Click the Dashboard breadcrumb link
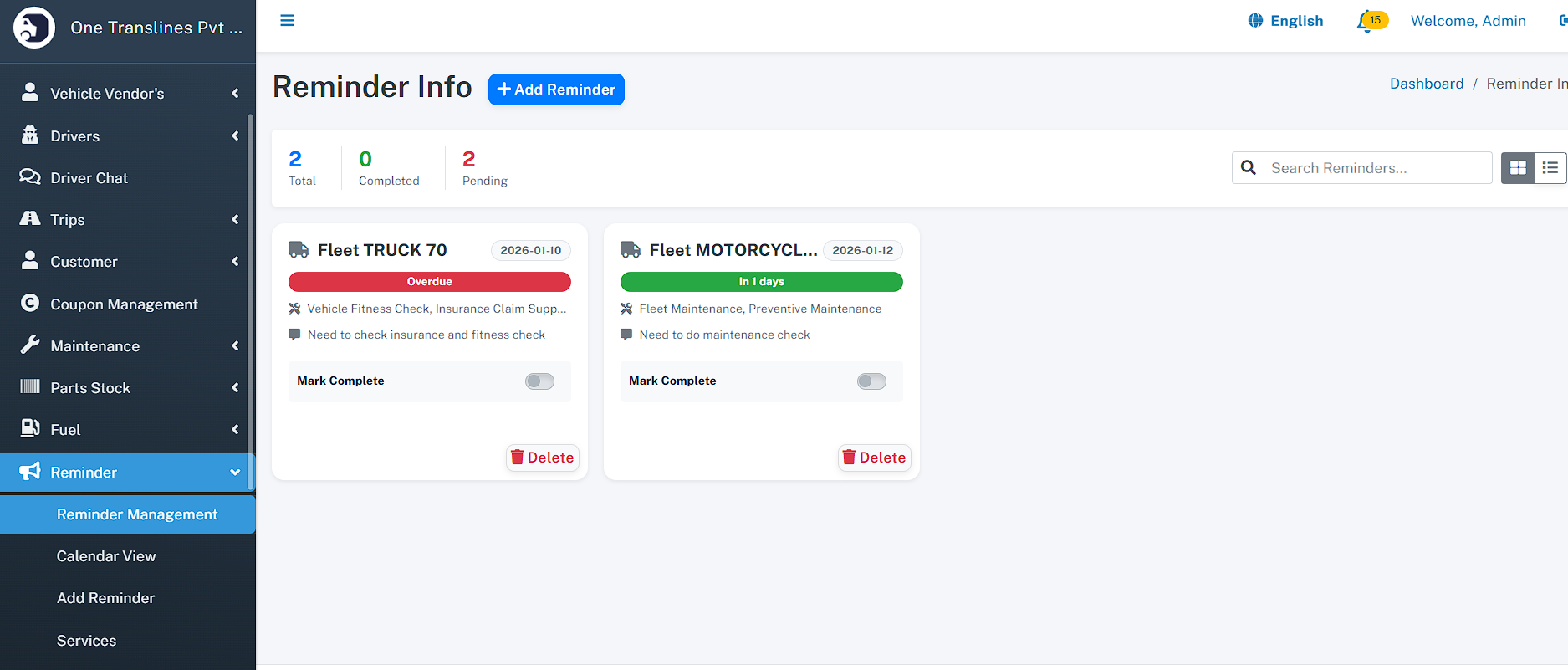Image resolution: width=1568 pixels, height=670 pixels. point(1427,84)
